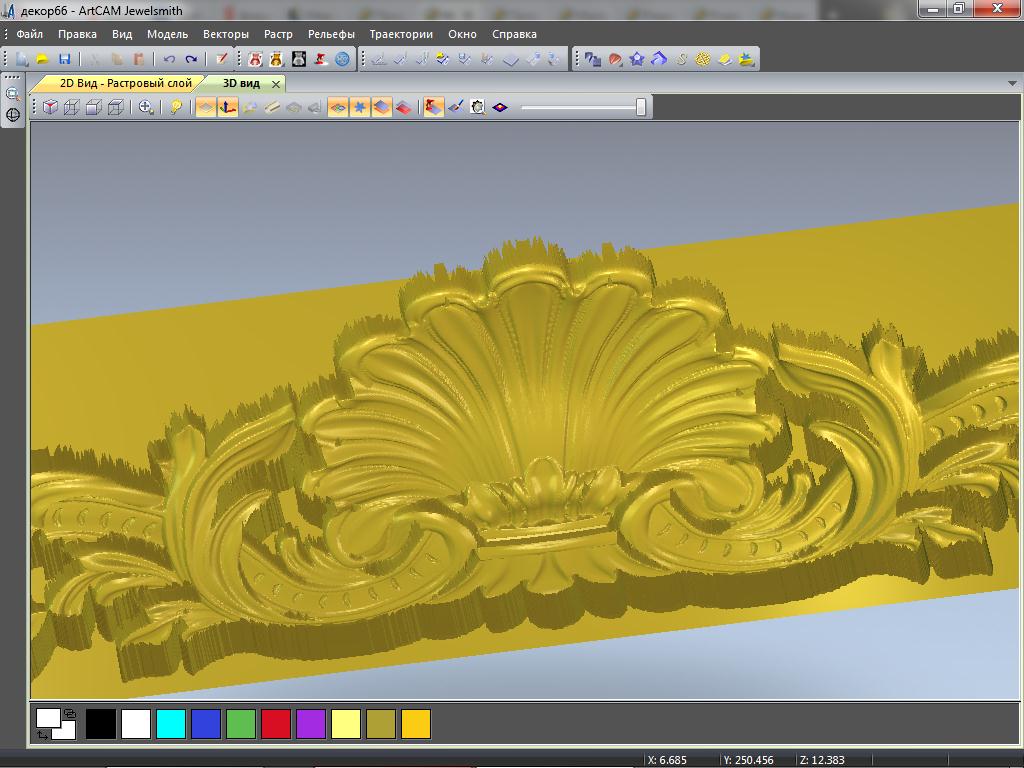Viewport: 1024px width, 768px height.
Task: Click the blue round disc icon
Action: (x=342, y=59)
